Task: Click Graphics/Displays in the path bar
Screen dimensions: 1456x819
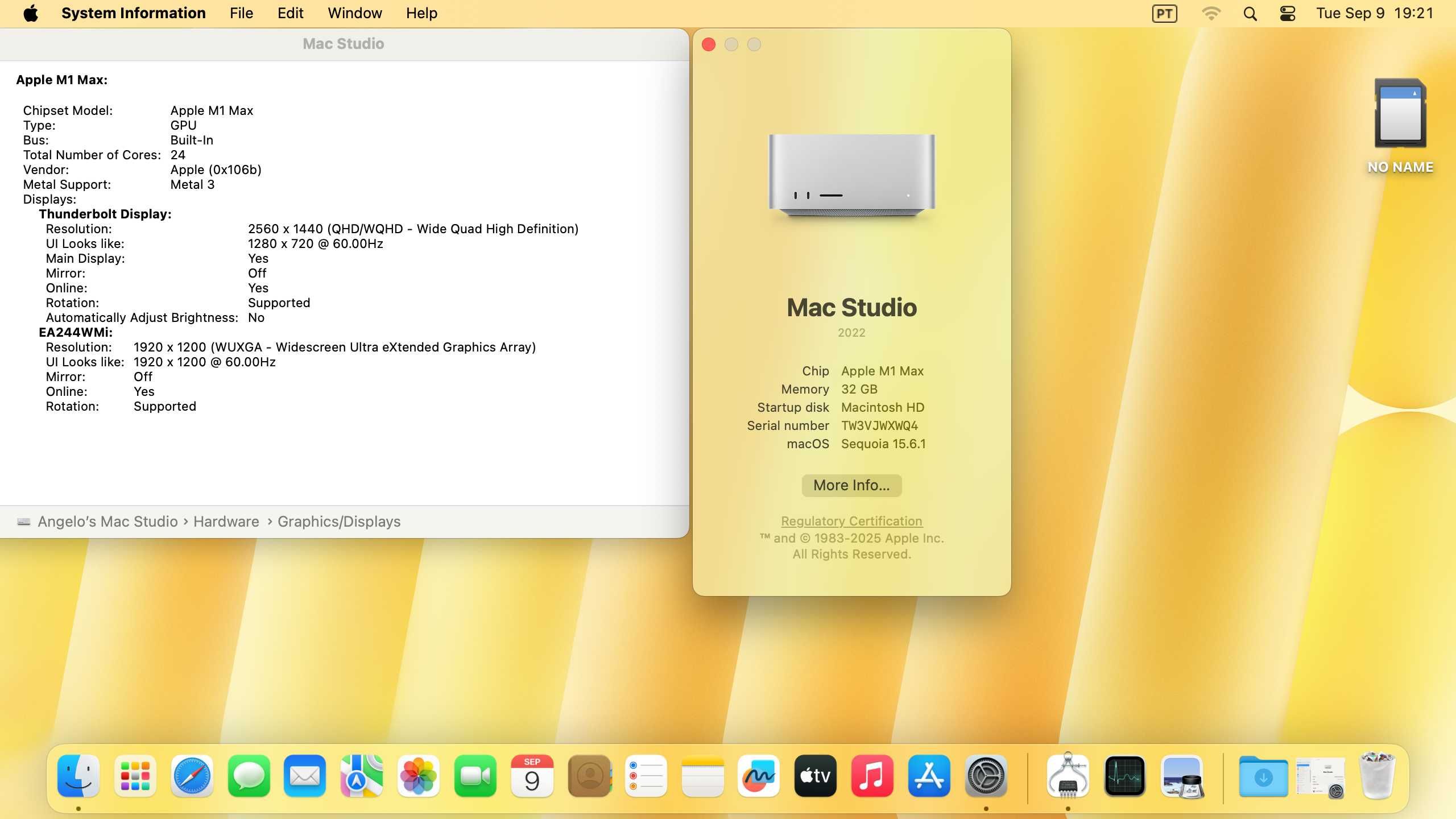Action: coord(339,522)
